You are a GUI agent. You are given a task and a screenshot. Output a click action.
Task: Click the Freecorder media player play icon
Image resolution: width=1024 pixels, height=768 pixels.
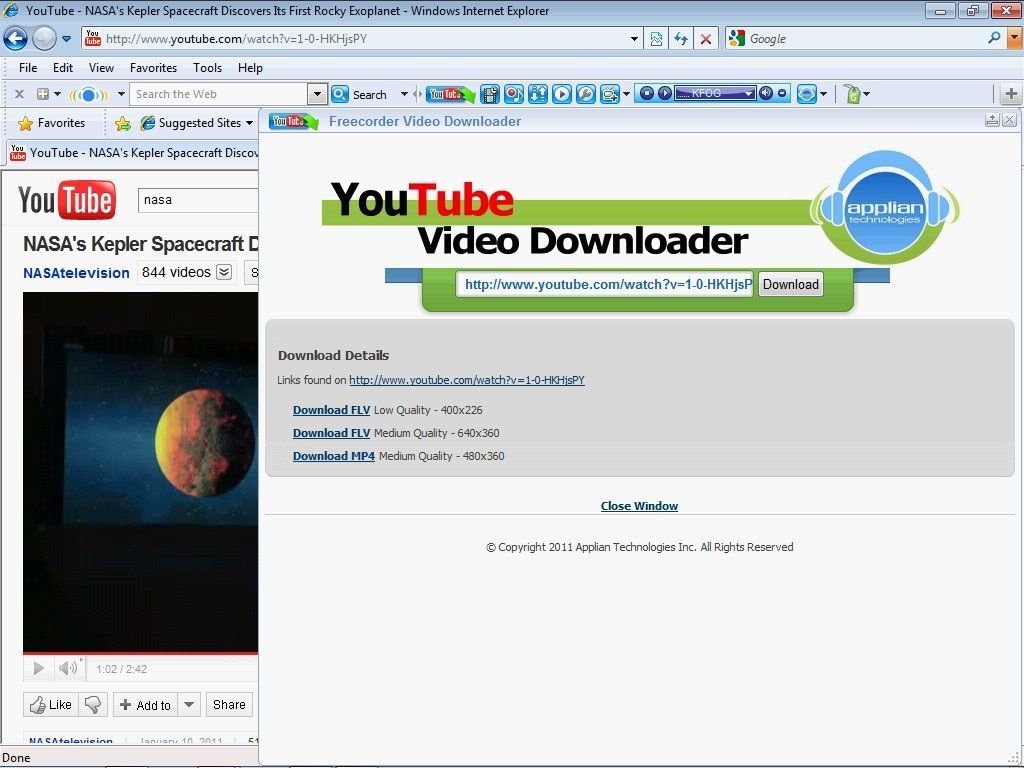[562, 94]
